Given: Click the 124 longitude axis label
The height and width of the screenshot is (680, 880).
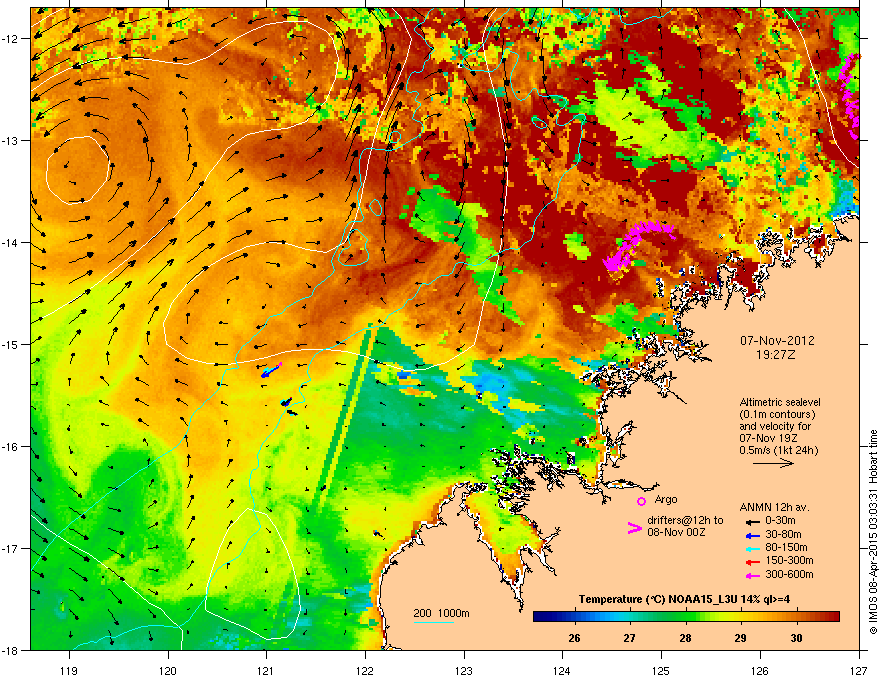Looking at the screenshot, I should click(562, 671).
